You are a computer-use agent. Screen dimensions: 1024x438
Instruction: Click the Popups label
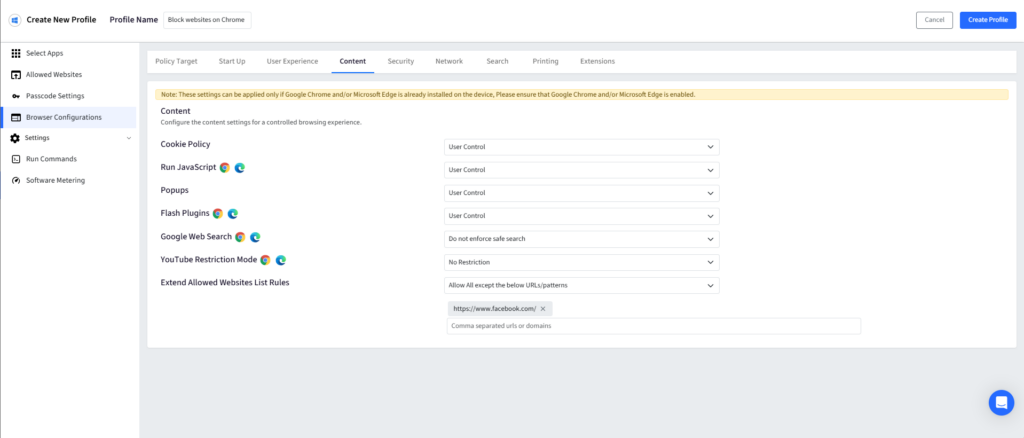[174, 191]
